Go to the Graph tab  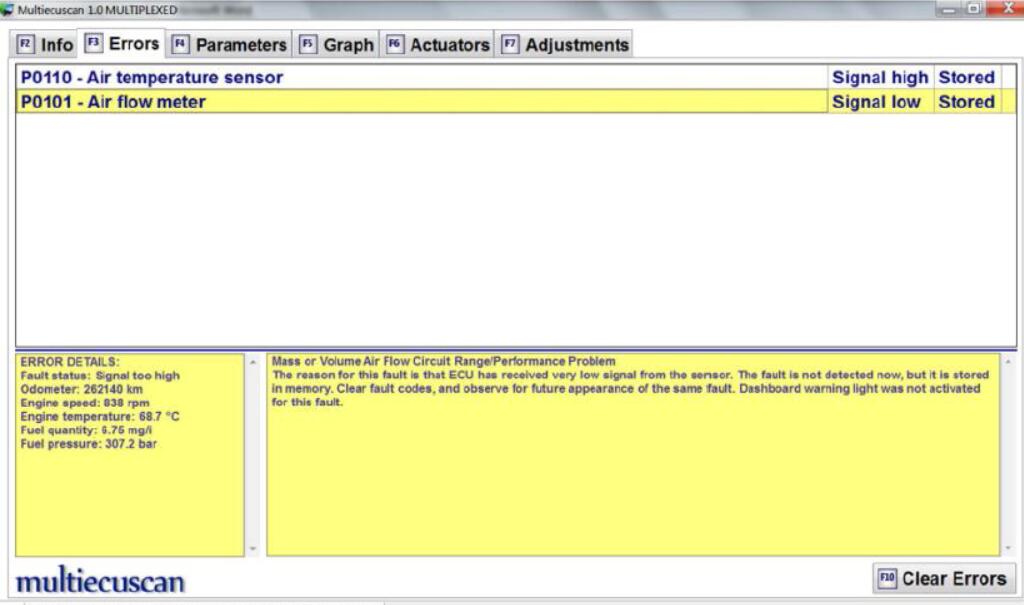336,44
